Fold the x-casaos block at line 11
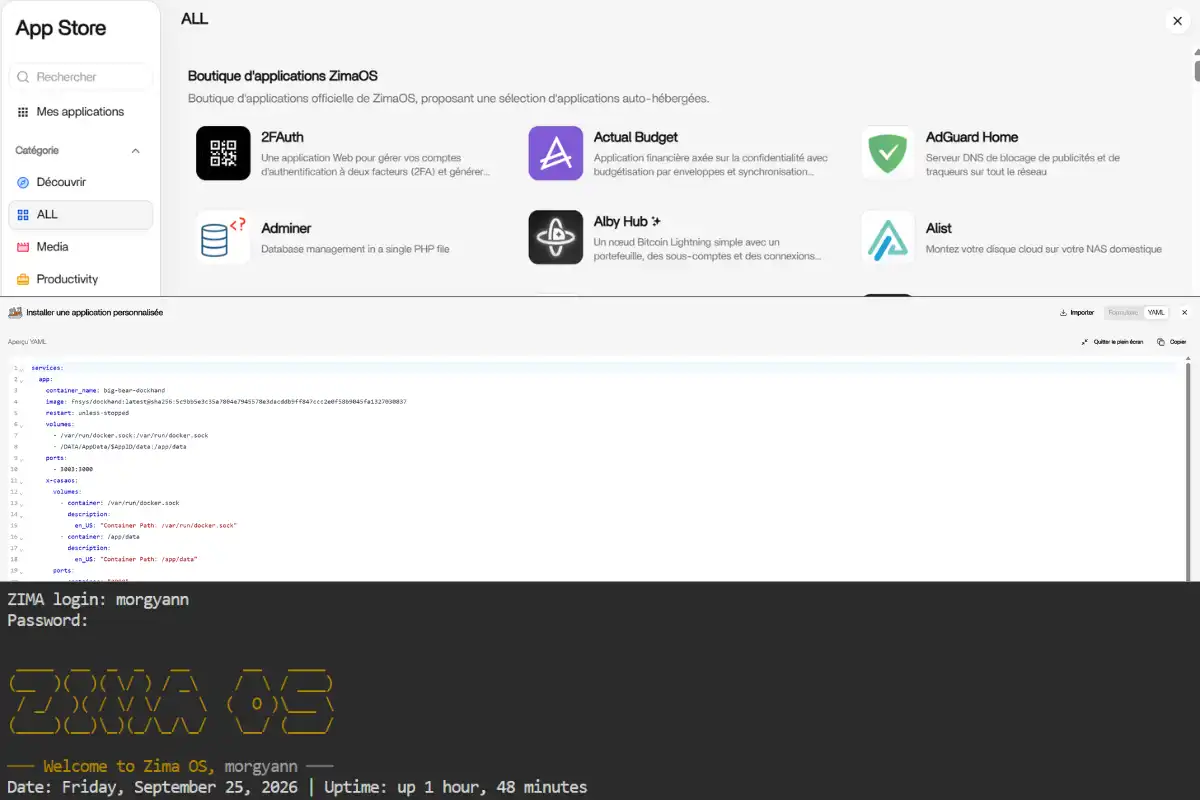 [22, 481]
